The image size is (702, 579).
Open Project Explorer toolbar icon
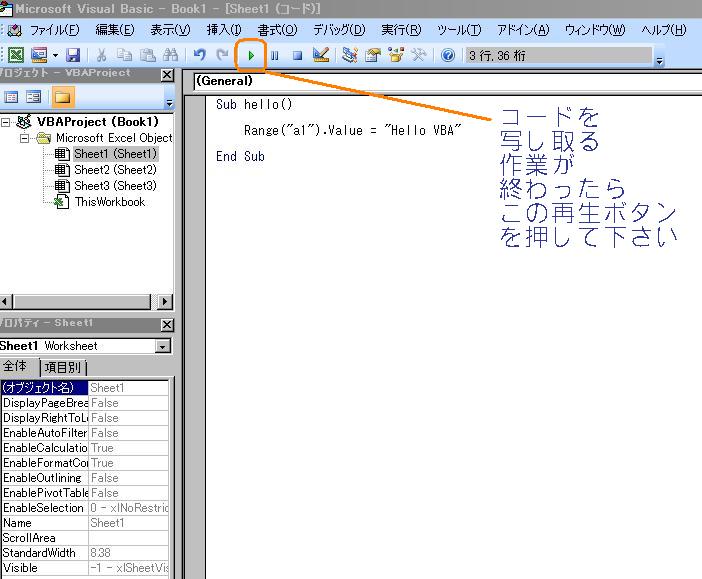(350, 55)
